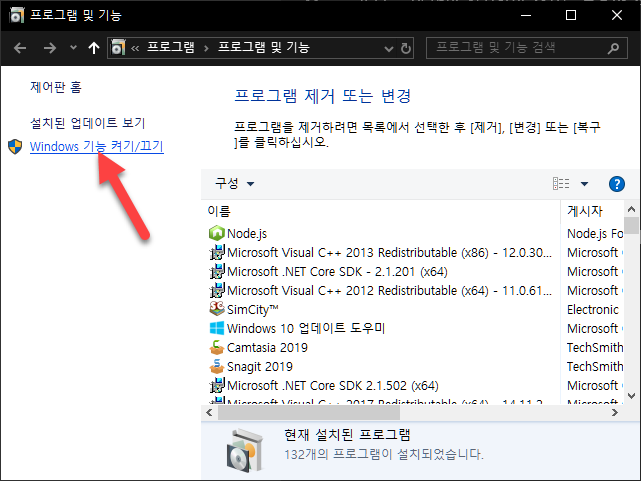Click the 프로그램 및 기능 검색 search box

click(527, 48)
